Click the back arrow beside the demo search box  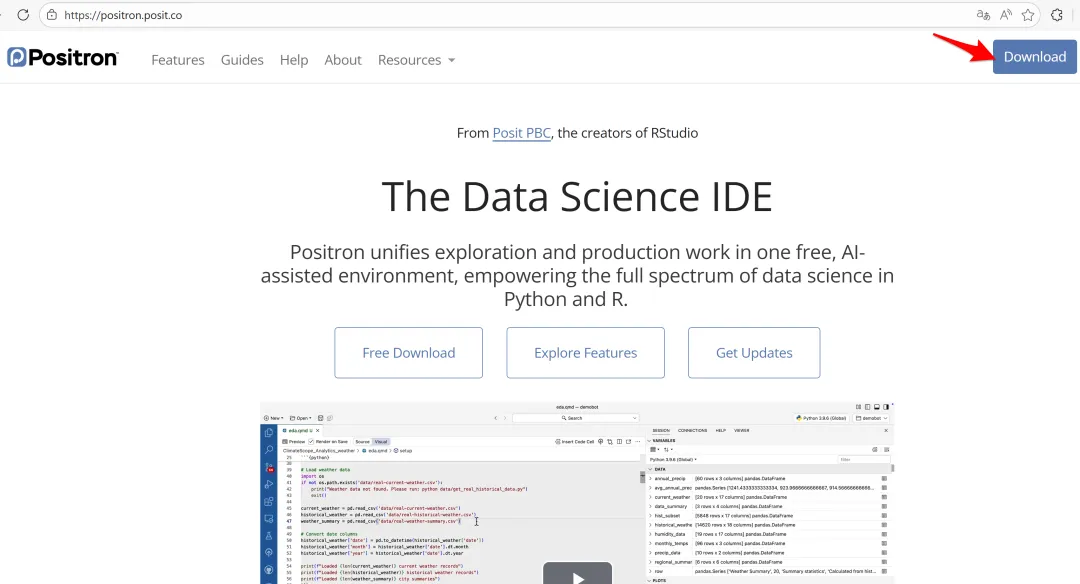click(496, 418)
